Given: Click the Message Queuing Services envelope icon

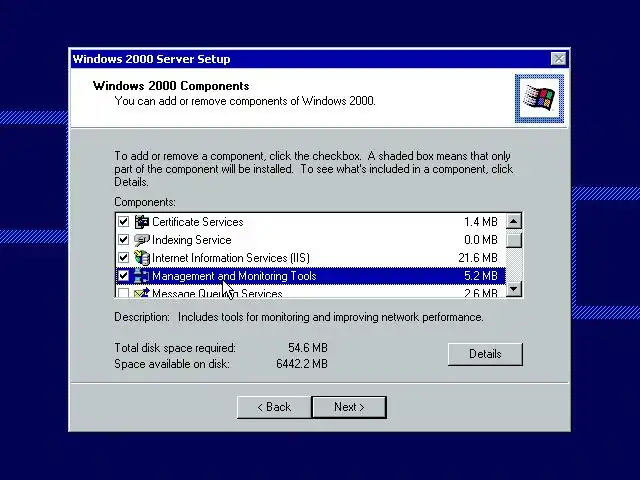Looking at the screenshot, I should pos(142,292).
